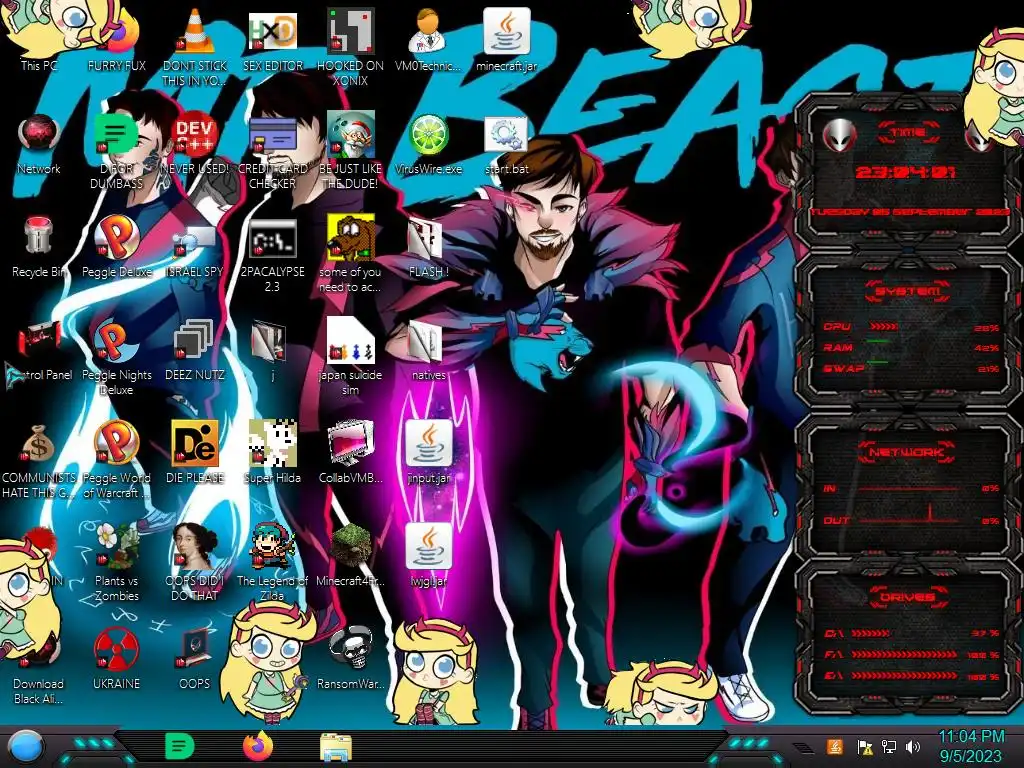Open the natives folder
Screen dimensions: 1024x768
pyautogui.click(x=428, y=349)
